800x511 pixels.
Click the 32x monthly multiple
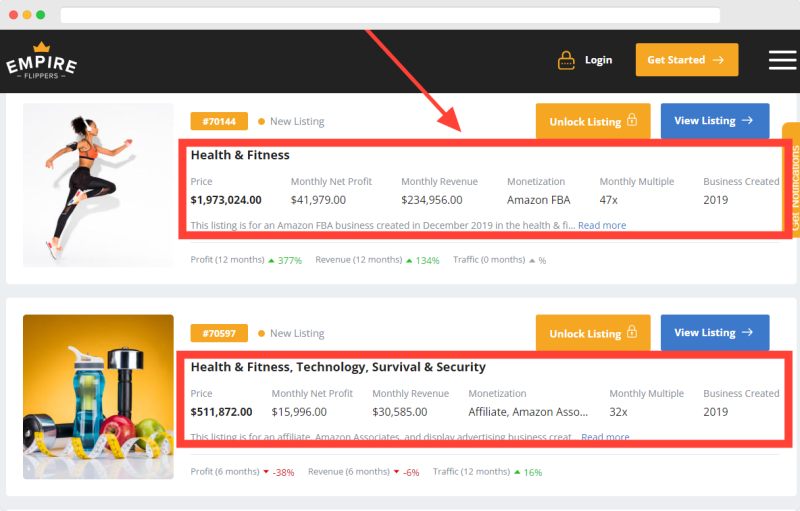pyautogui.click(x=618, y=412)
